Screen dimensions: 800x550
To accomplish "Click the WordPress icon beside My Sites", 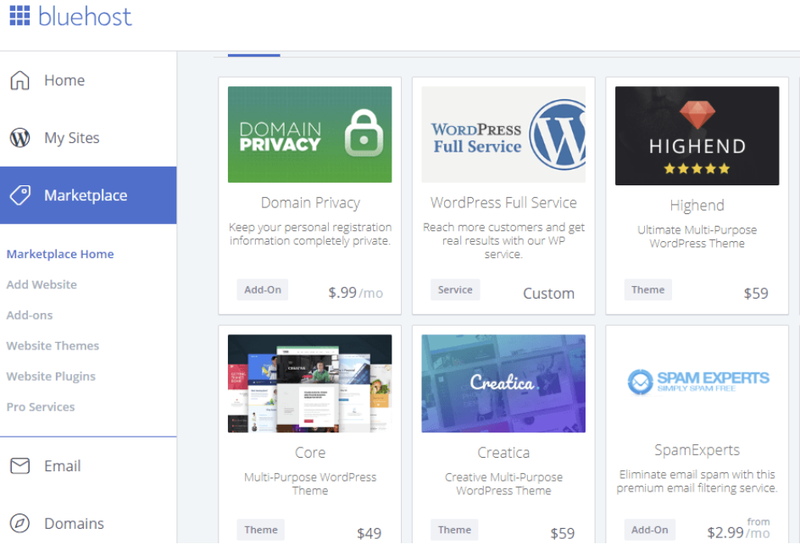I will pos(20,138).
